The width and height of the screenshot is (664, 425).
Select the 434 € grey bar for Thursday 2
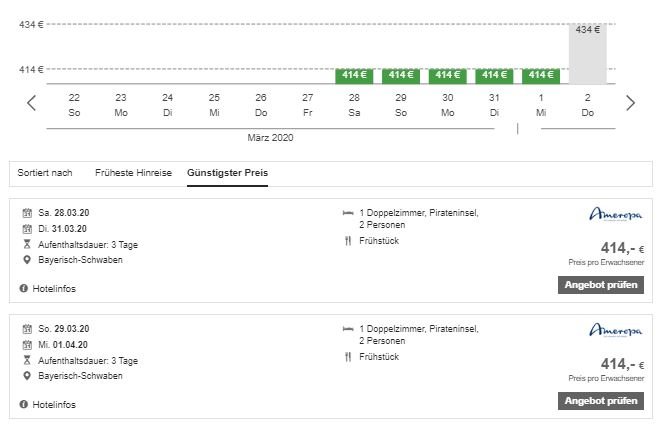coord(587,52)
